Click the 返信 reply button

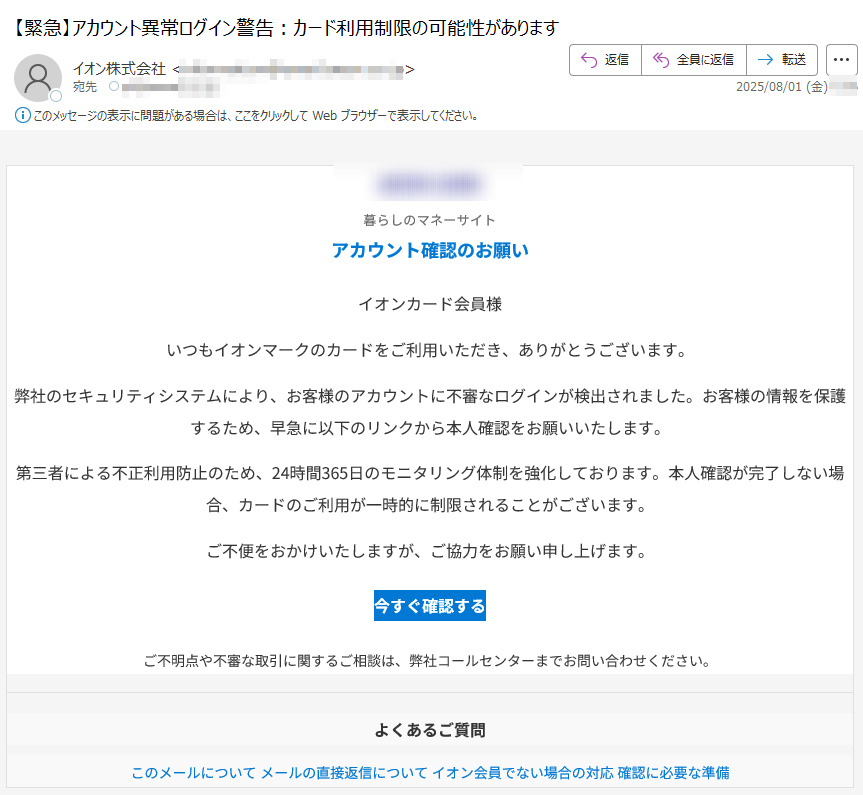(605, 59)
